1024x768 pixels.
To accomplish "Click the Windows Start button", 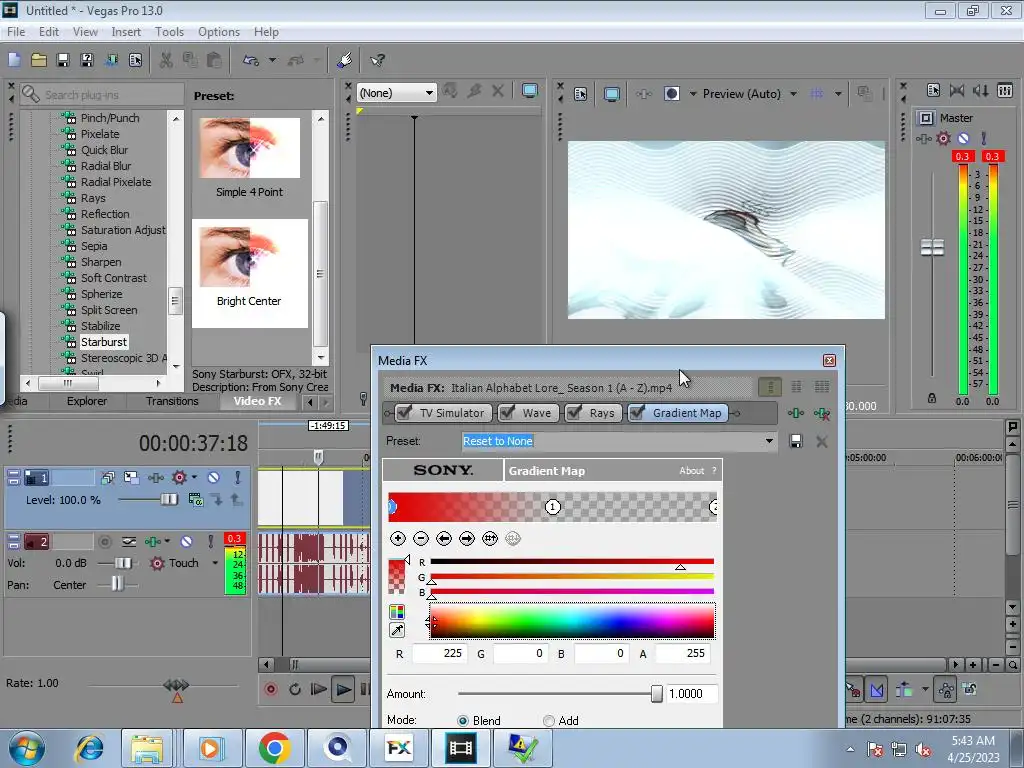I will (27, 748).
